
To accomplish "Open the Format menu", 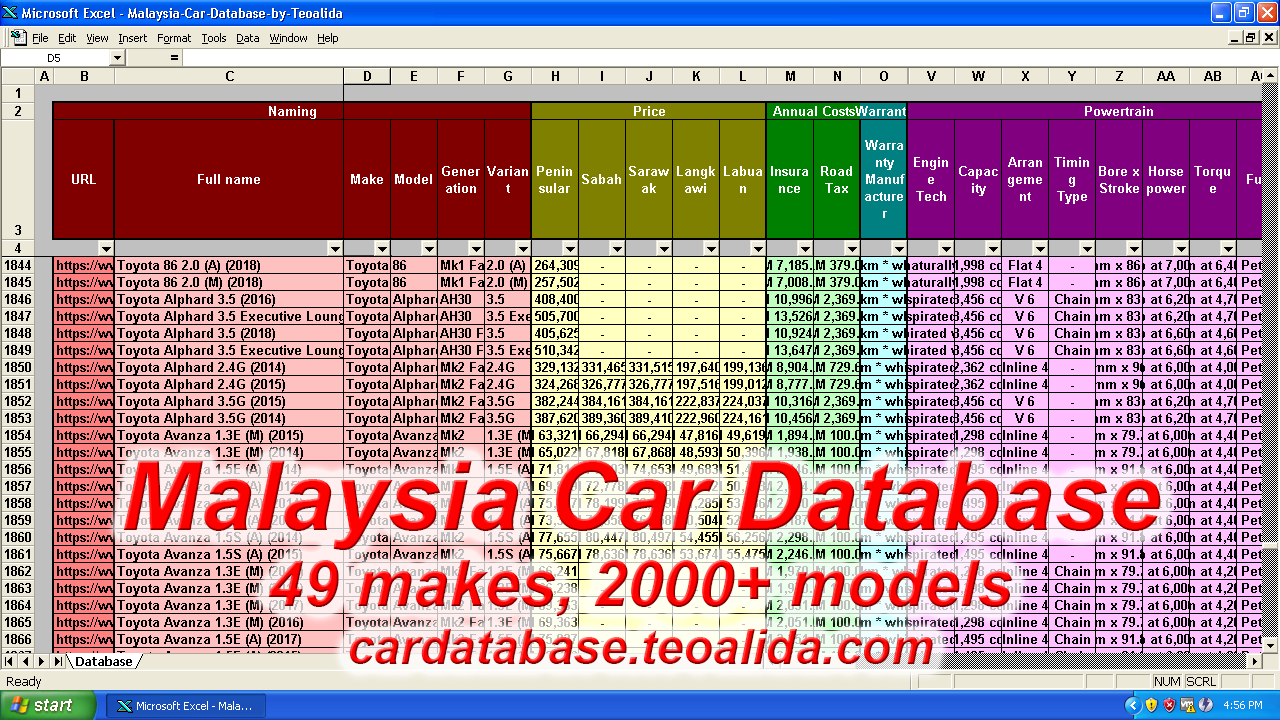I will click(174, 38).
